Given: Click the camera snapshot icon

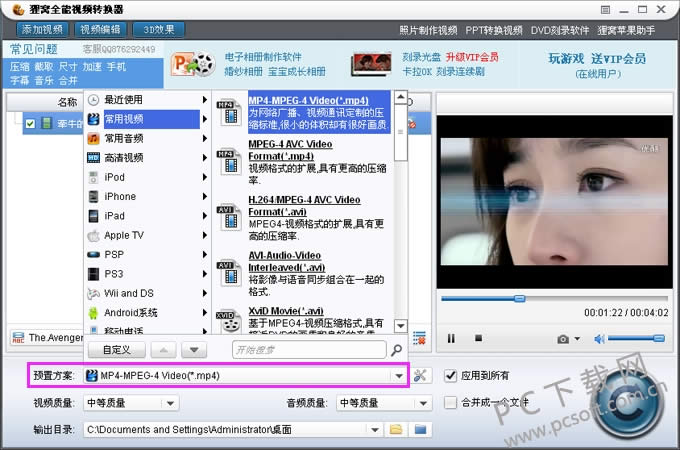Looking at the screenshot, I should click(563, 339).
